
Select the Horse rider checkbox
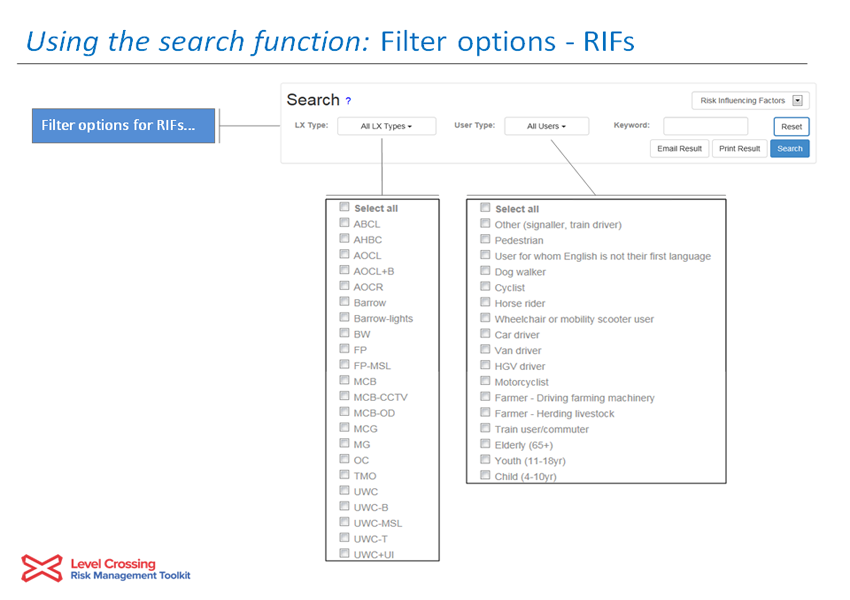point(485,302)
